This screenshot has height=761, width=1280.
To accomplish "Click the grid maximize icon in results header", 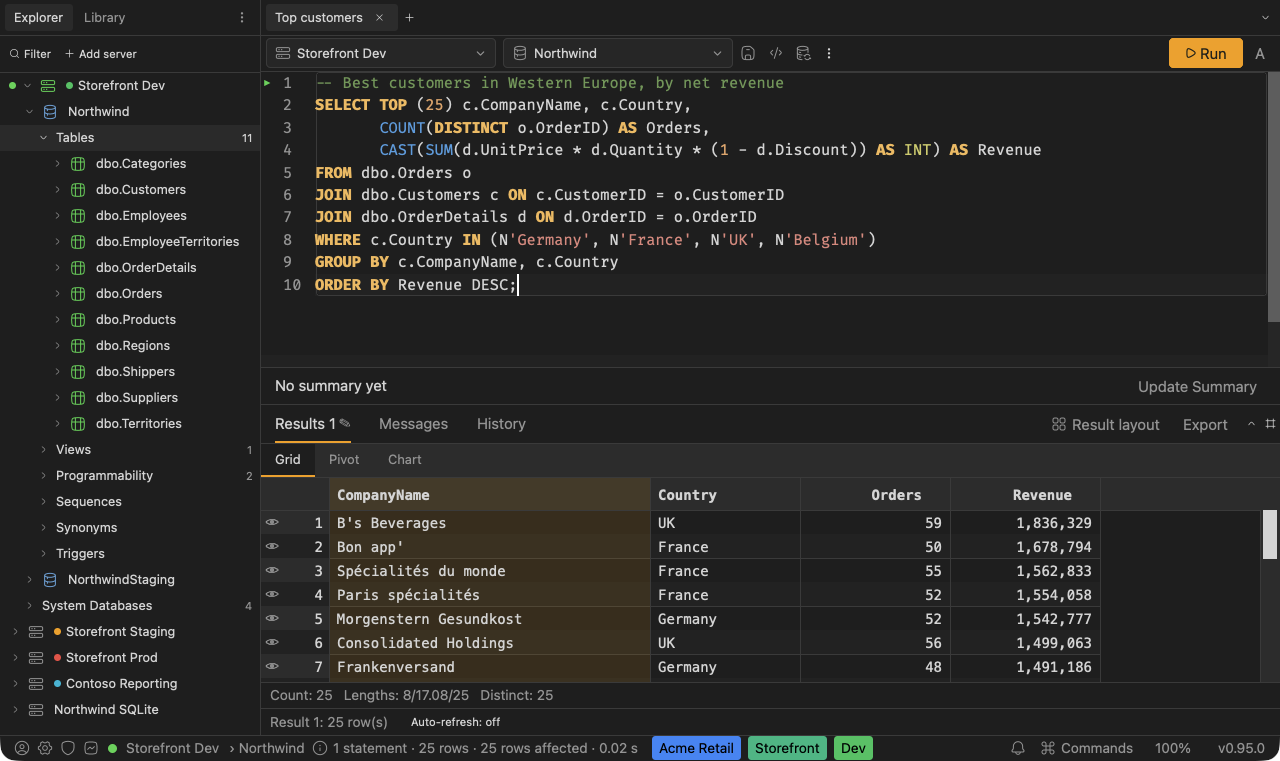I will (x=1271, y=424).
